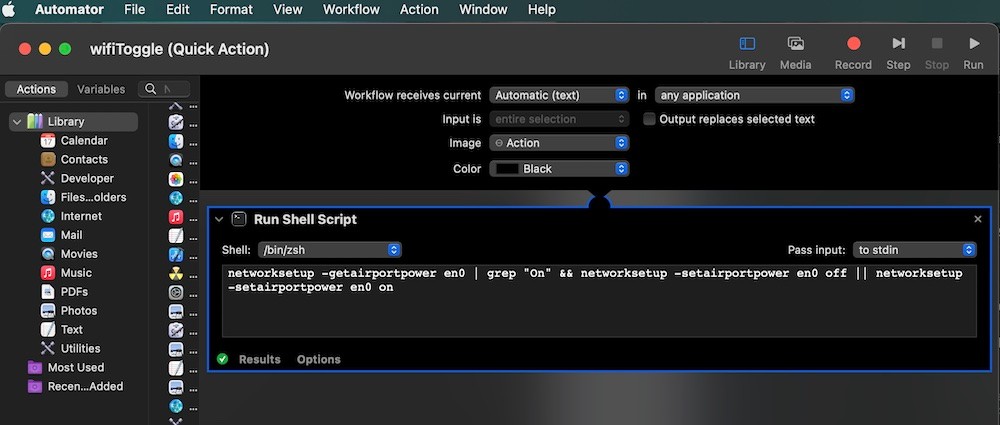1000x425 pixels.
Task: Show the action Options
Action: 318,359
